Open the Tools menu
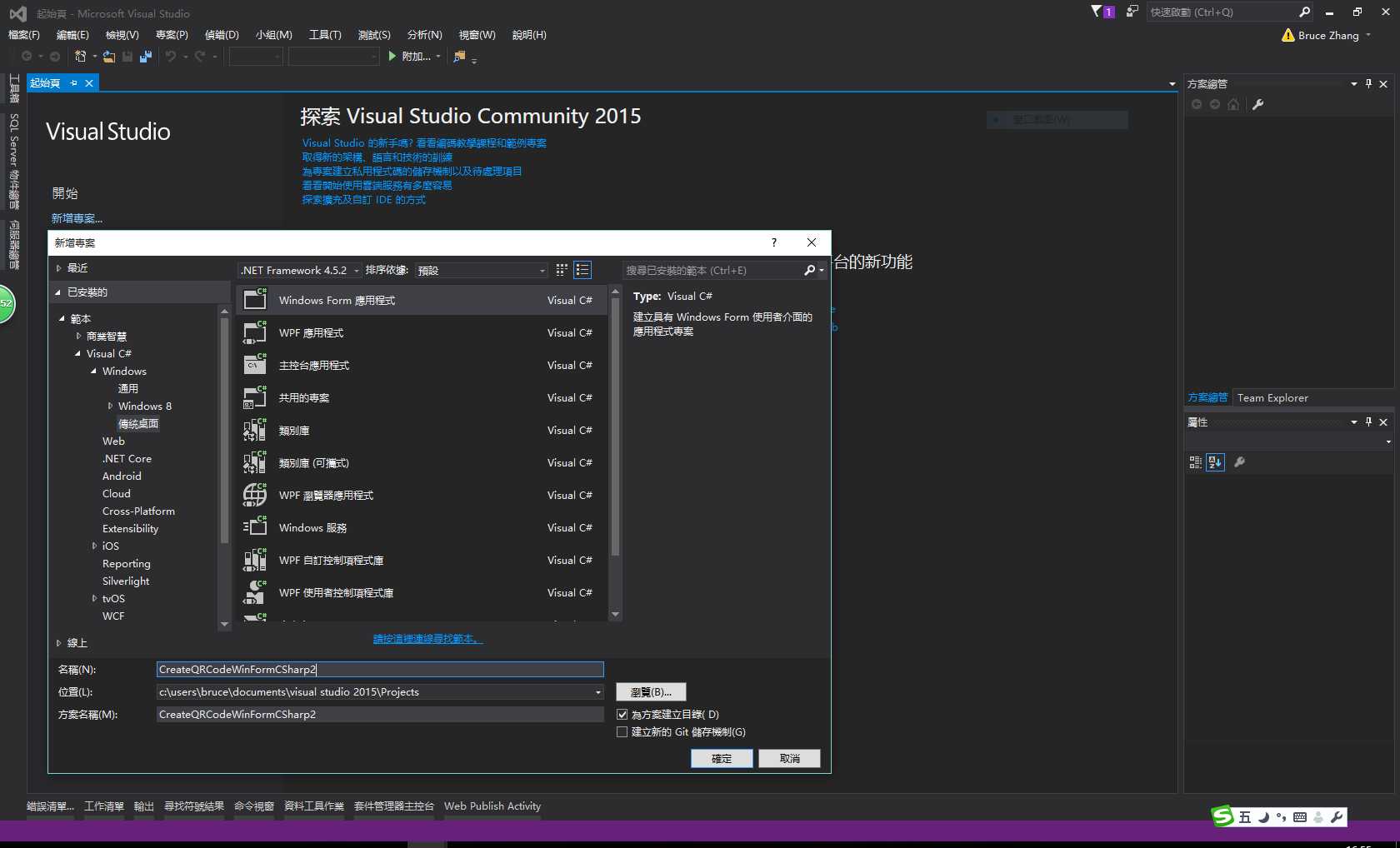The width and height of the screenshot is (1400, 848). pyautogui.click(x=325, y=35)
